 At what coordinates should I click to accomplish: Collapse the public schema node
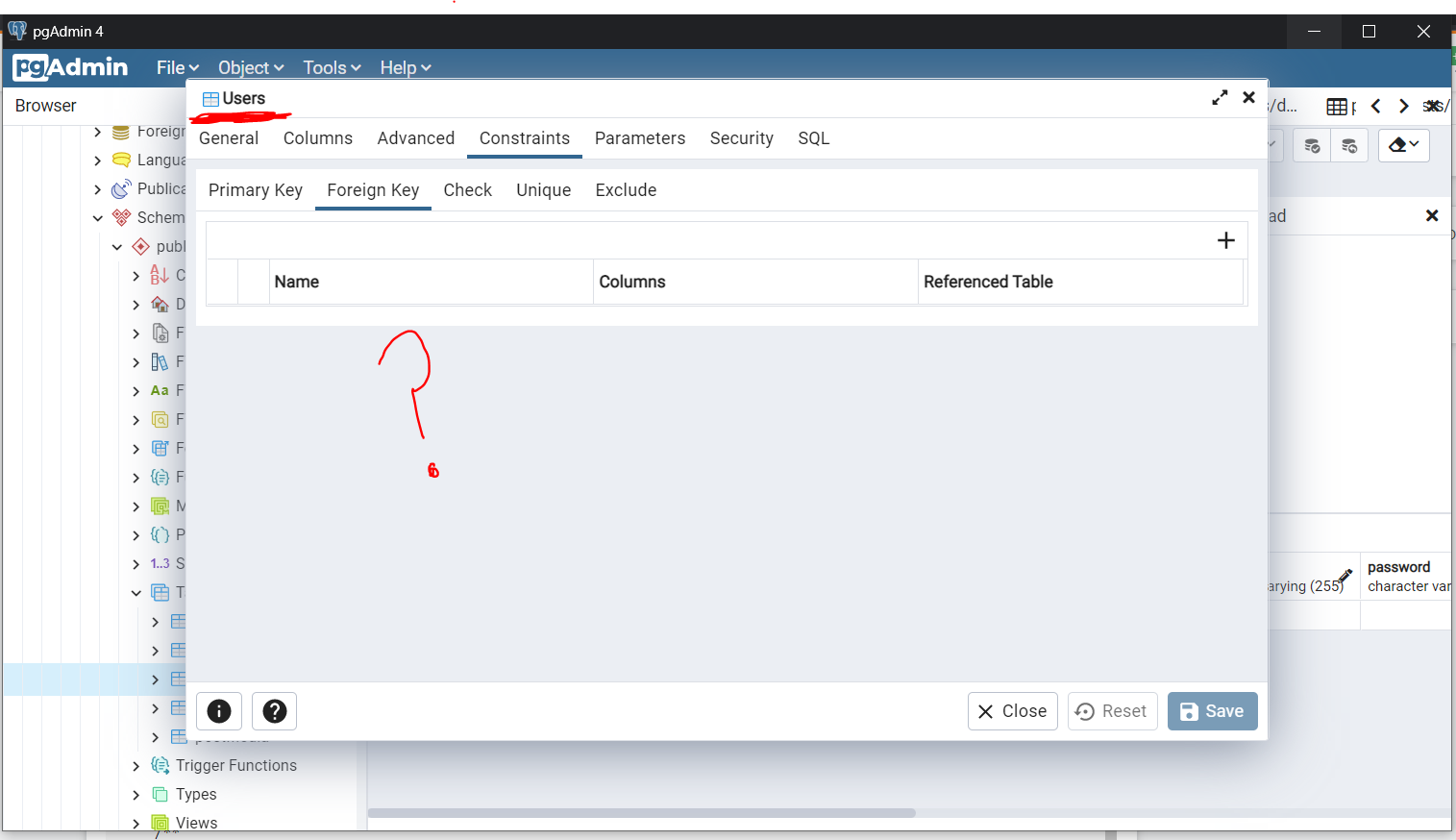(116, 247)
